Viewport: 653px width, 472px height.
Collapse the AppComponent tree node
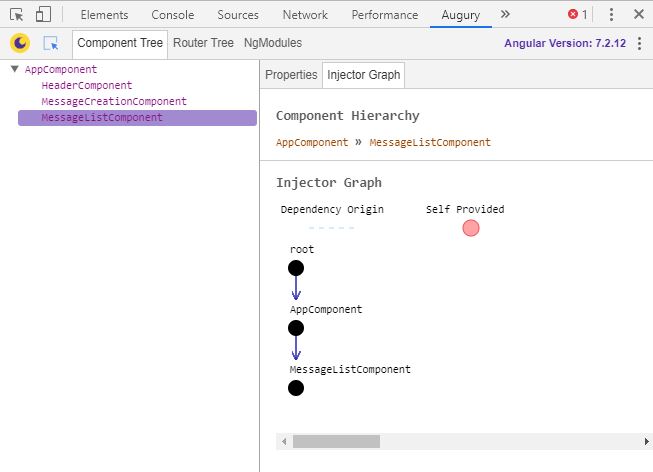click(14, 70)
